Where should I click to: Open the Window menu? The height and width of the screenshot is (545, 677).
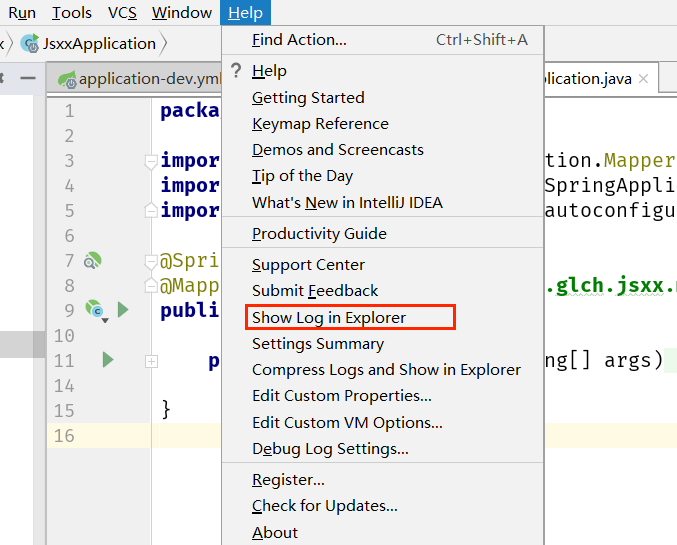coord(182,13)
